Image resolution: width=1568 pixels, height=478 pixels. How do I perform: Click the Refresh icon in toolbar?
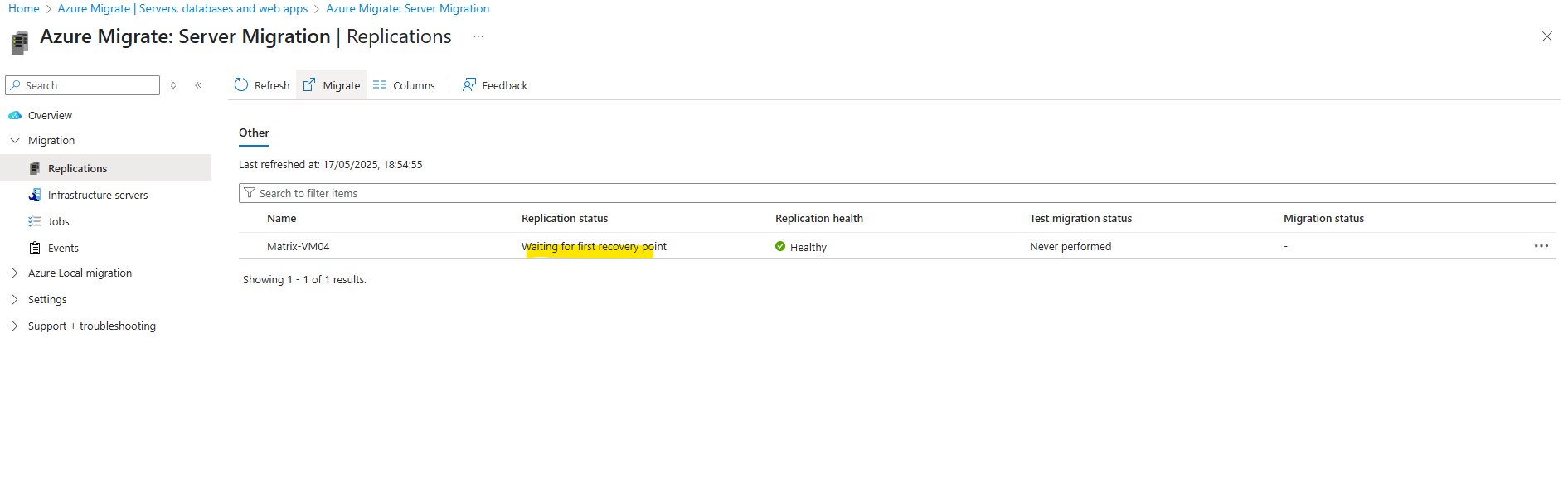click(241, 85)
